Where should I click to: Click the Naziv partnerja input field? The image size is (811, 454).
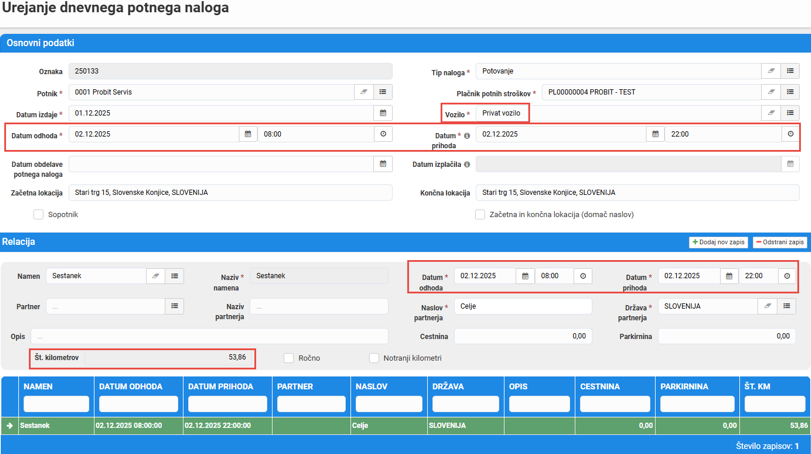click(x=319, y=306)
